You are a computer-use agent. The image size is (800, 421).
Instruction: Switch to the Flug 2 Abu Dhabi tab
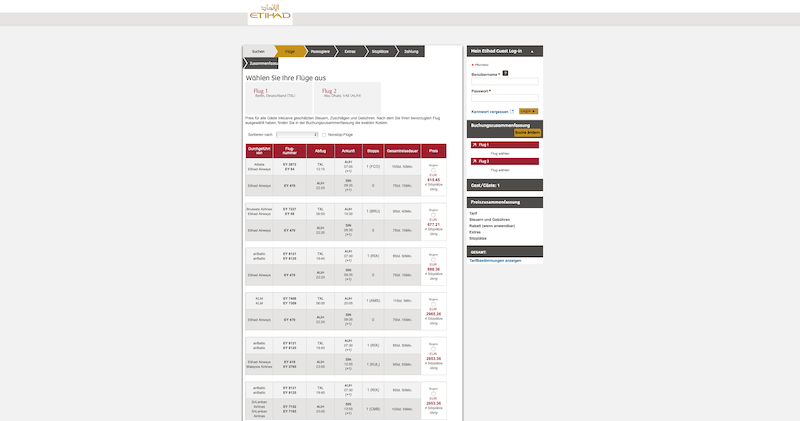coord(347,98)
